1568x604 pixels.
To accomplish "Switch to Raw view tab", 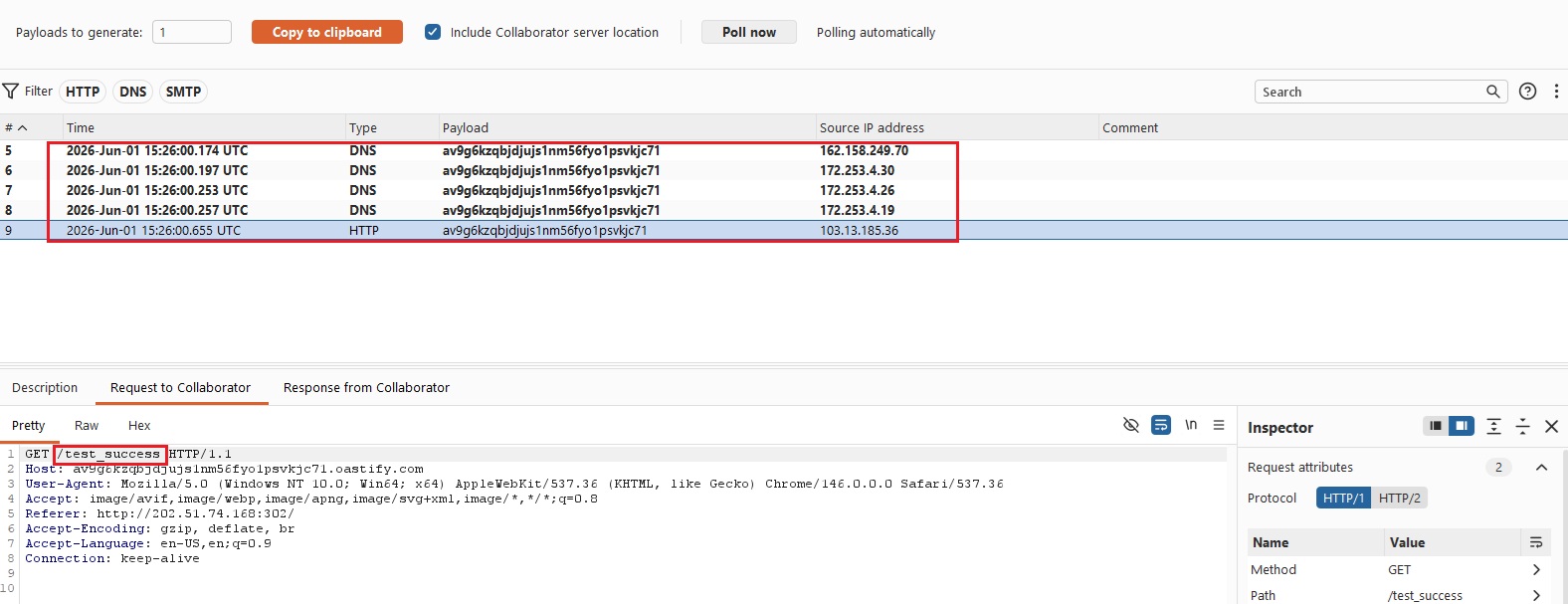I will pos(87,425).
